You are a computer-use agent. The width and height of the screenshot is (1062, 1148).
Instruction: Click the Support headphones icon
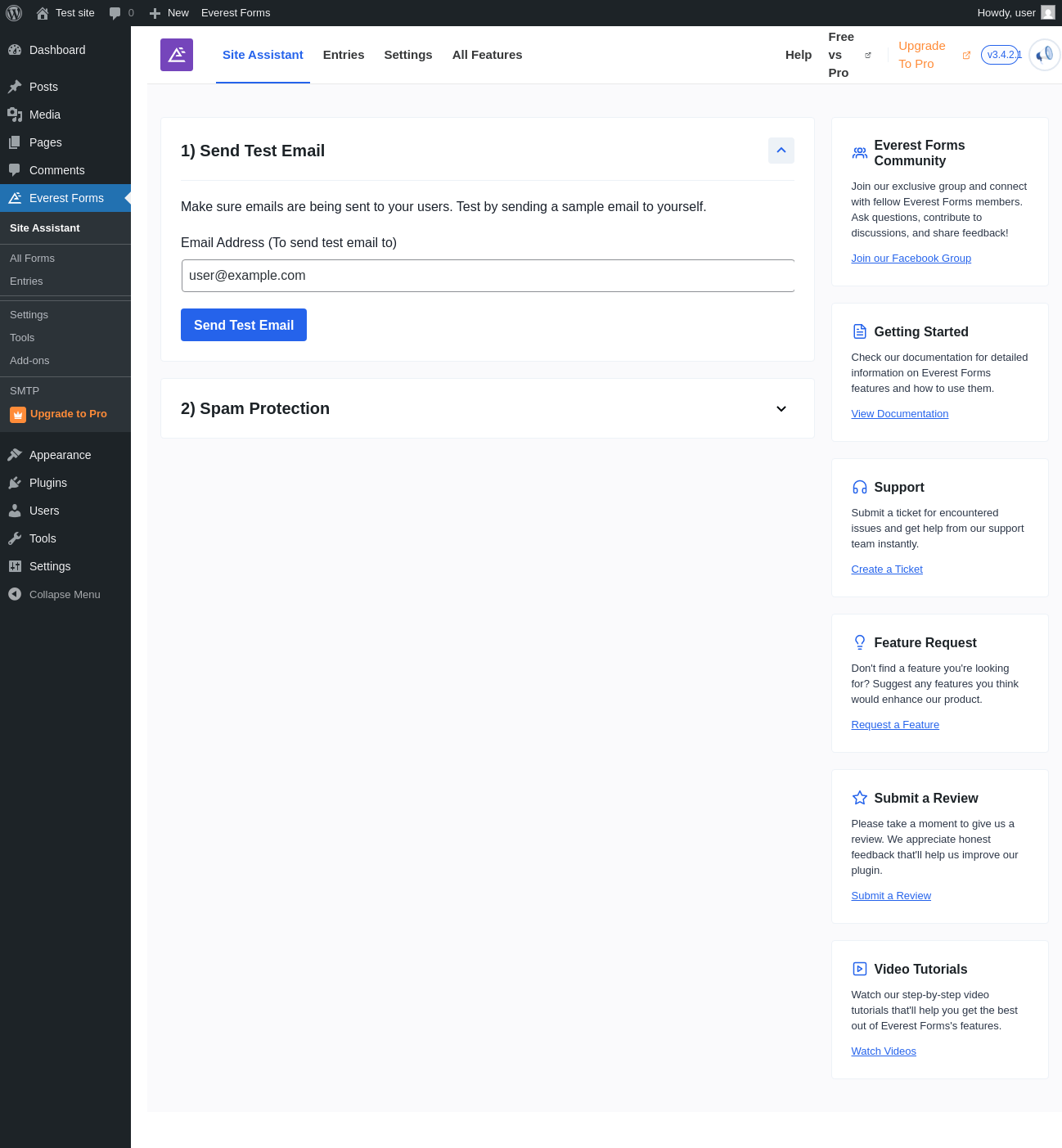coord(860,487)
